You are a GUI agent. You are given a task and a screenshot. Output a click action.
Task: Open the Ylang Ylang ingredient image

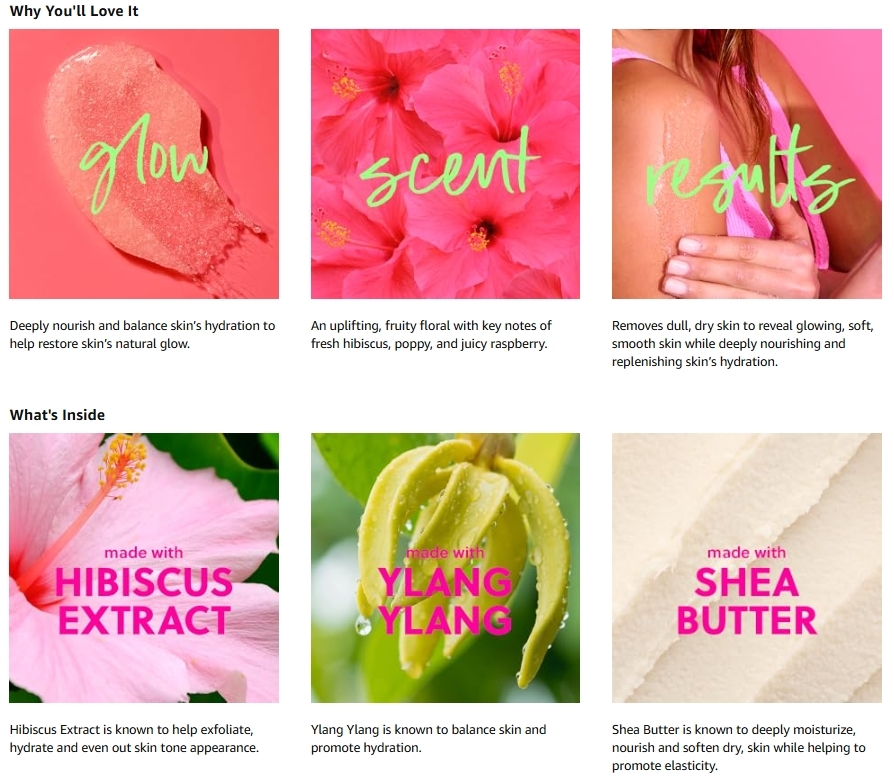coord(445,567)
